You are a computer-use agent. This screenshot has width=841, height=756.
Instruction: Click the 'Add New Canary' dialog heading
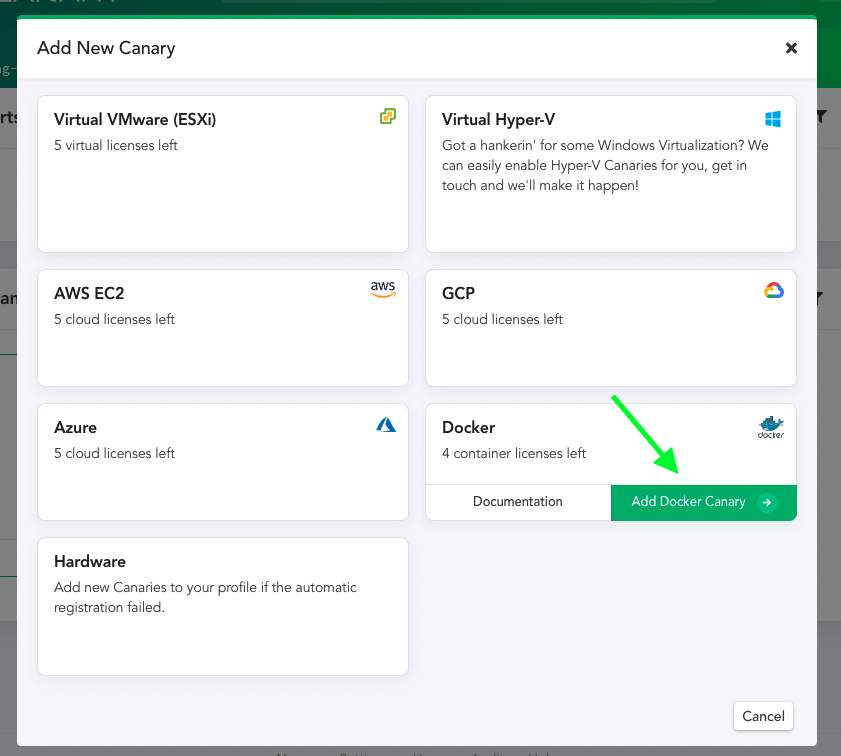pos(106,48)
